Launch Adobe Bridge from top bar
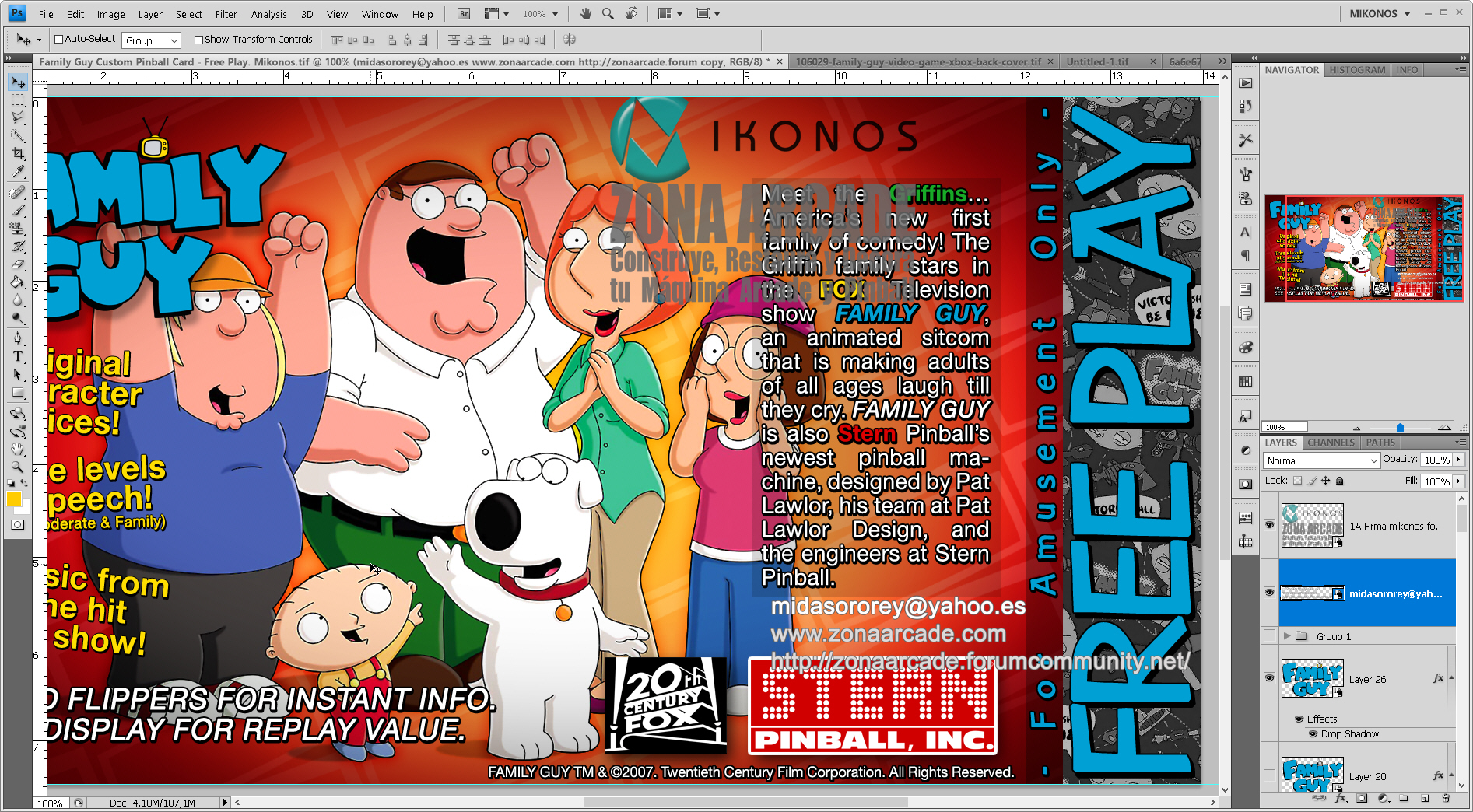The width and height of the screenshot is (1473, 812). coord(463,14)
